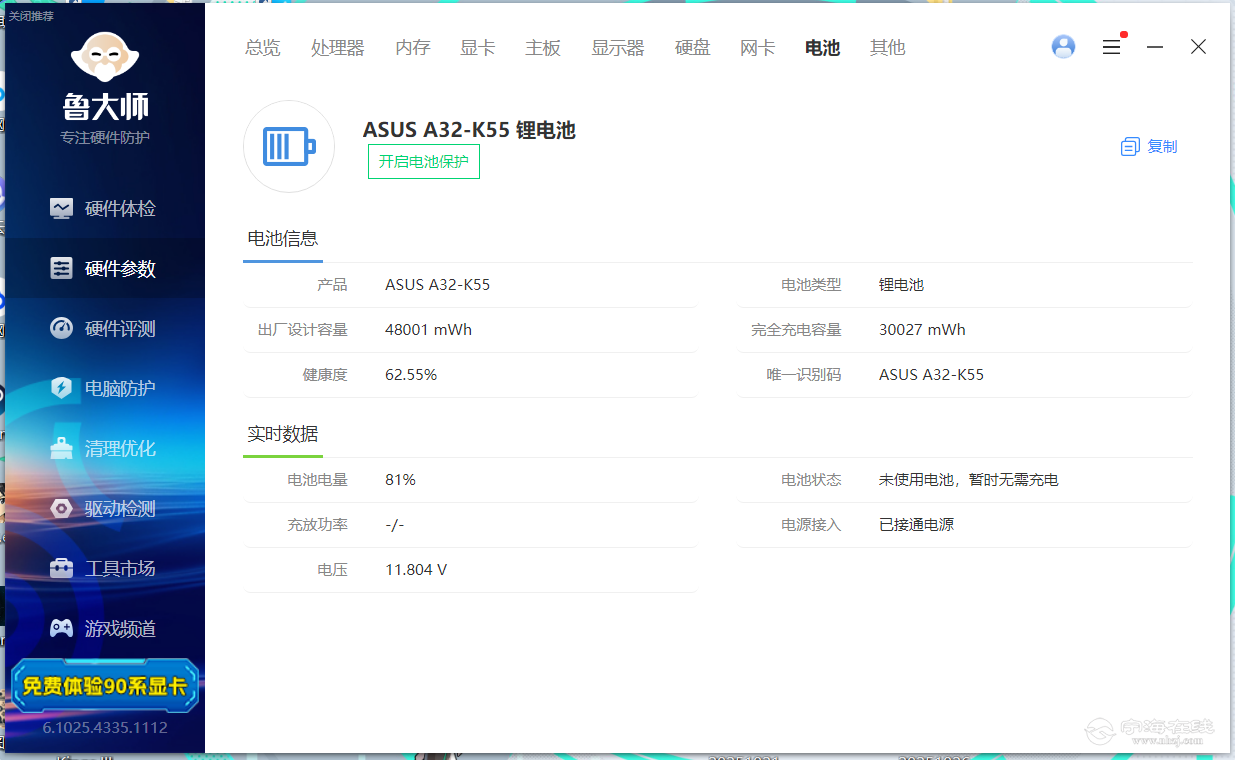Open 硬件体检 in the sidebar
The width and height of the screenshot is (1235, 760).
[x=105, y=209]
